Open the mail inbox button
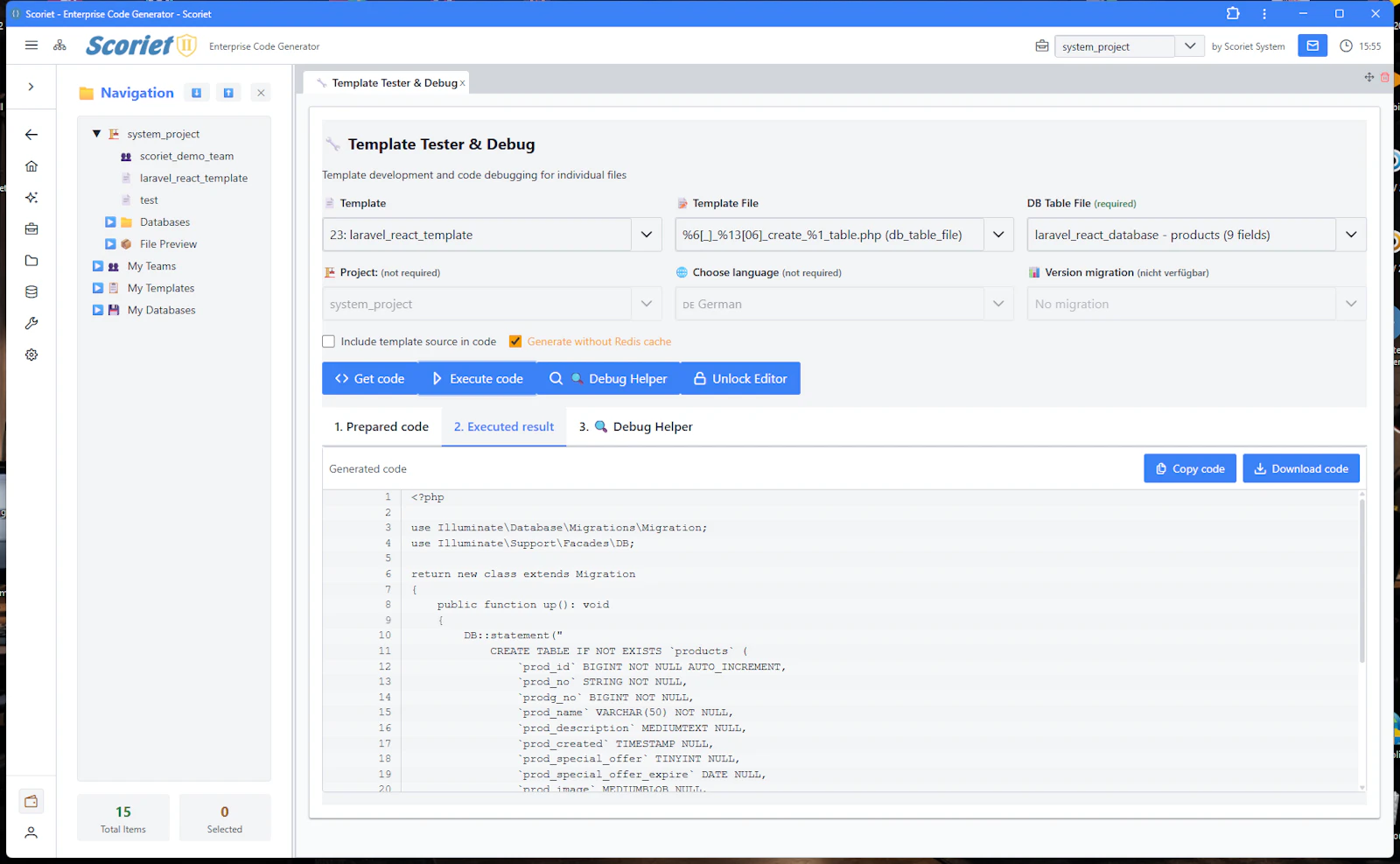Viewport: 1400px width, 864px height. click(x=1312, y=46)
